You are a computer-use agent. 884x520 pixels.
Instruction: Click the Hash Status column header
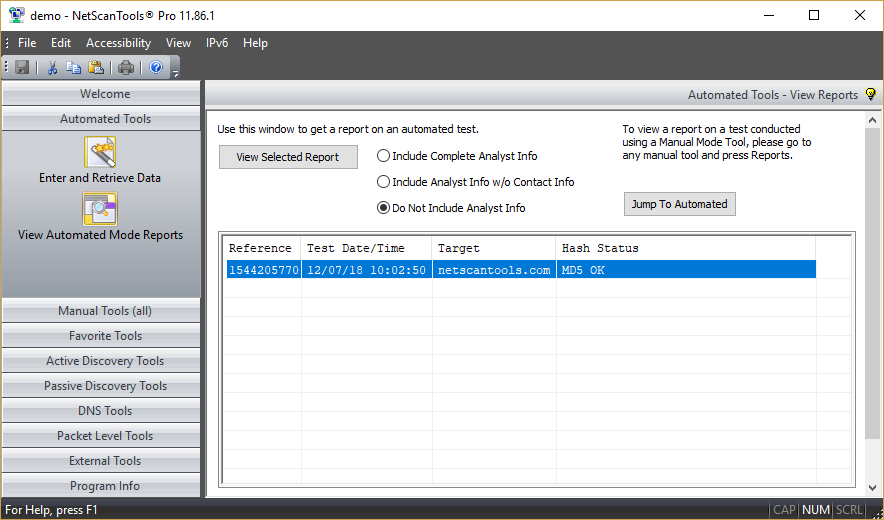(x=686, y=248)
